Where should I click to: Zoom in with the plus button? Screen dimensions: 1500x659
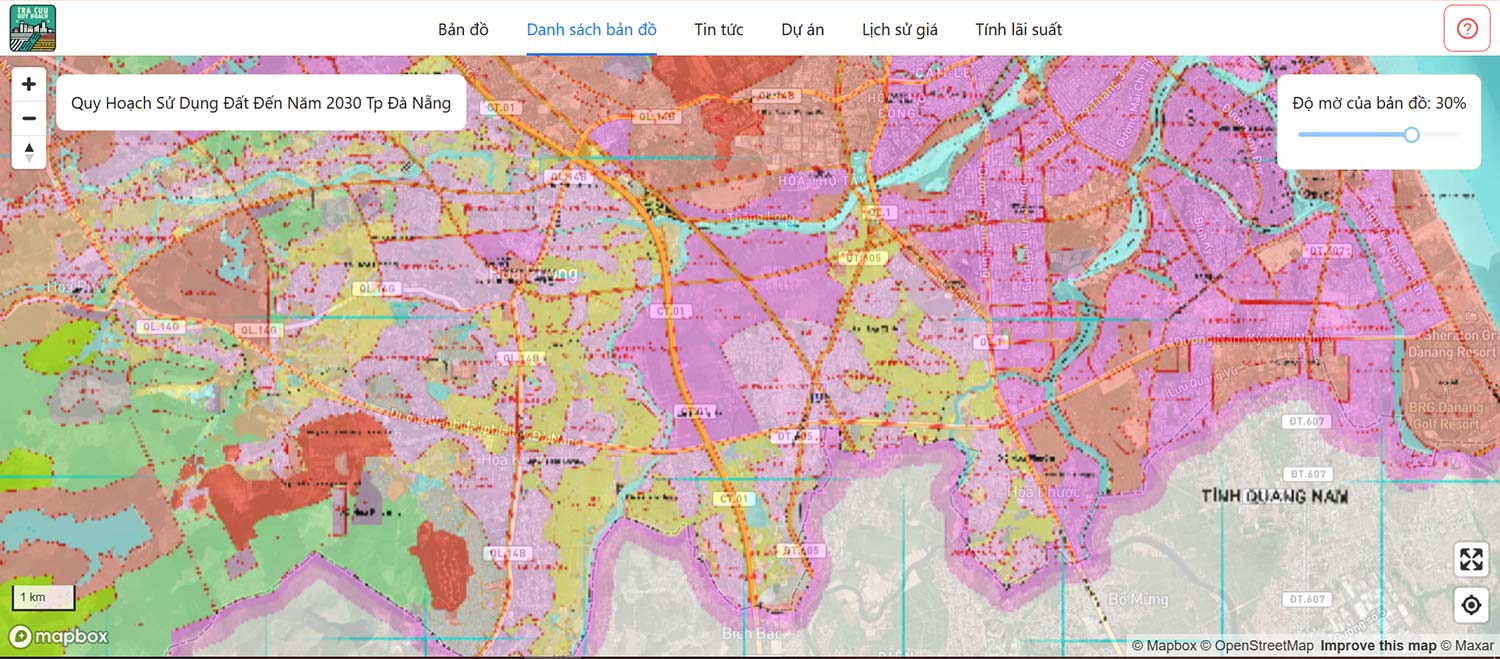(29, 84)
